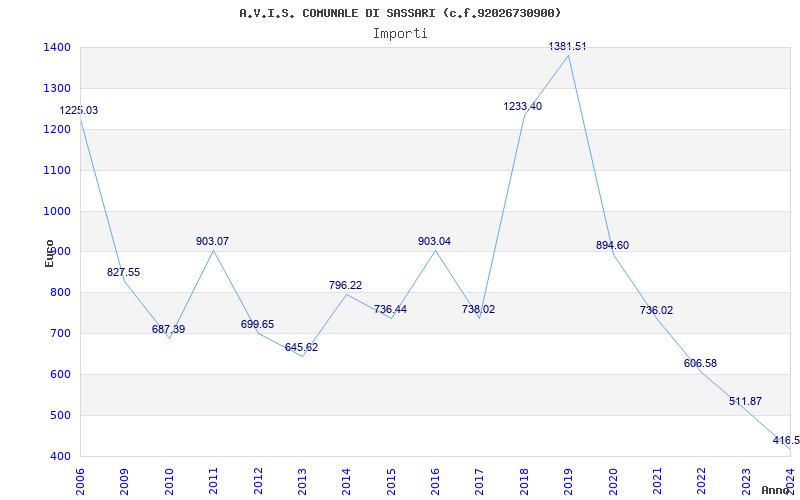Select the 511.87 value label

coord(745,402)
